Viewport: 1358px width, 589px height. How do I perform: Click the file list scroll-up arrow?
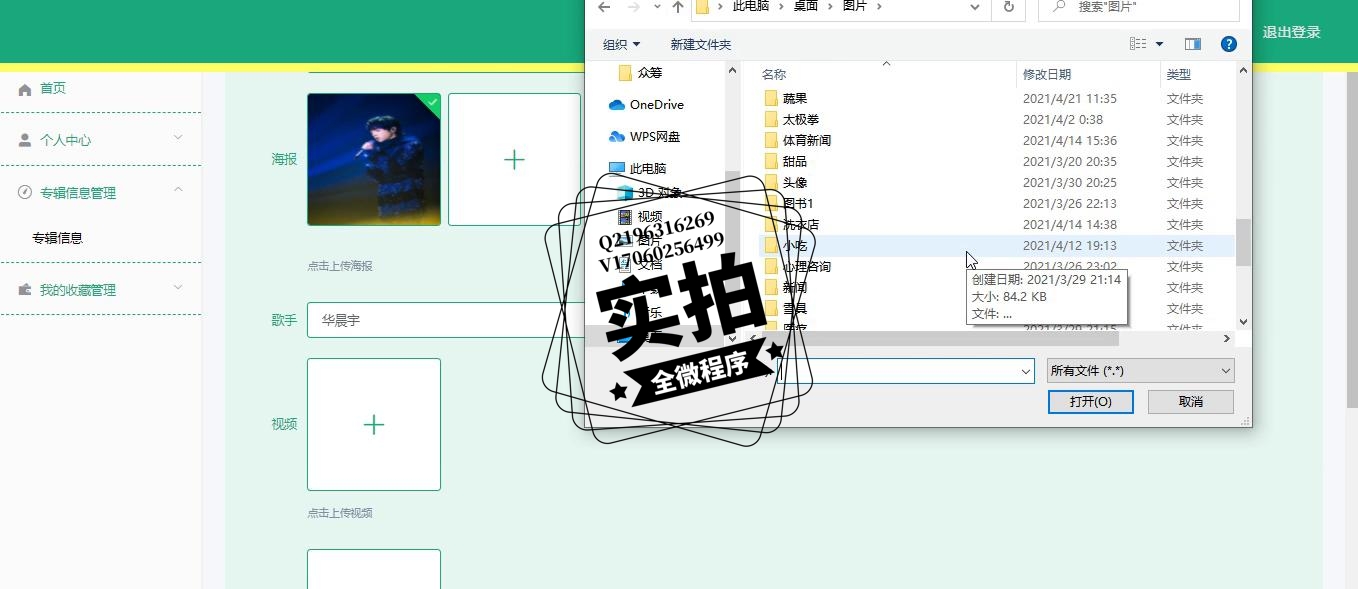(x=1244, y=70)
